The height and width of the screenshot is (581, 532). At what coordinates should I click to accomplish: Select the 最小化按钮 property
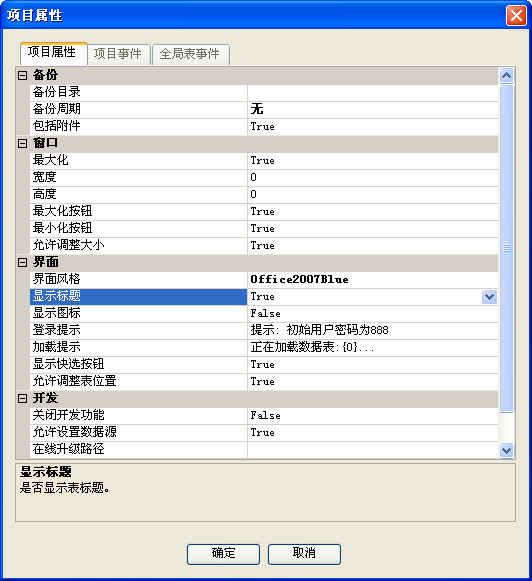click(139, 229)
